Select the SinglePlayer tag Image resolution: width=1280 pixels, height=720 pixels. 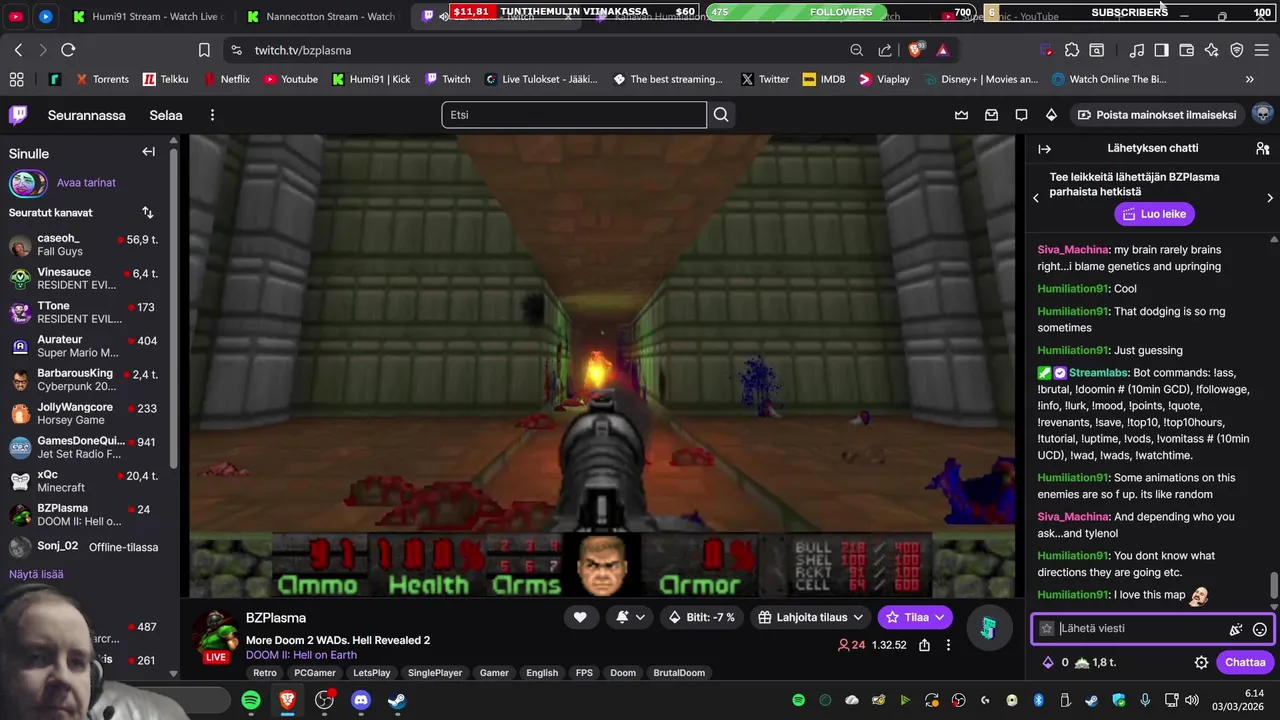point(435,673)
